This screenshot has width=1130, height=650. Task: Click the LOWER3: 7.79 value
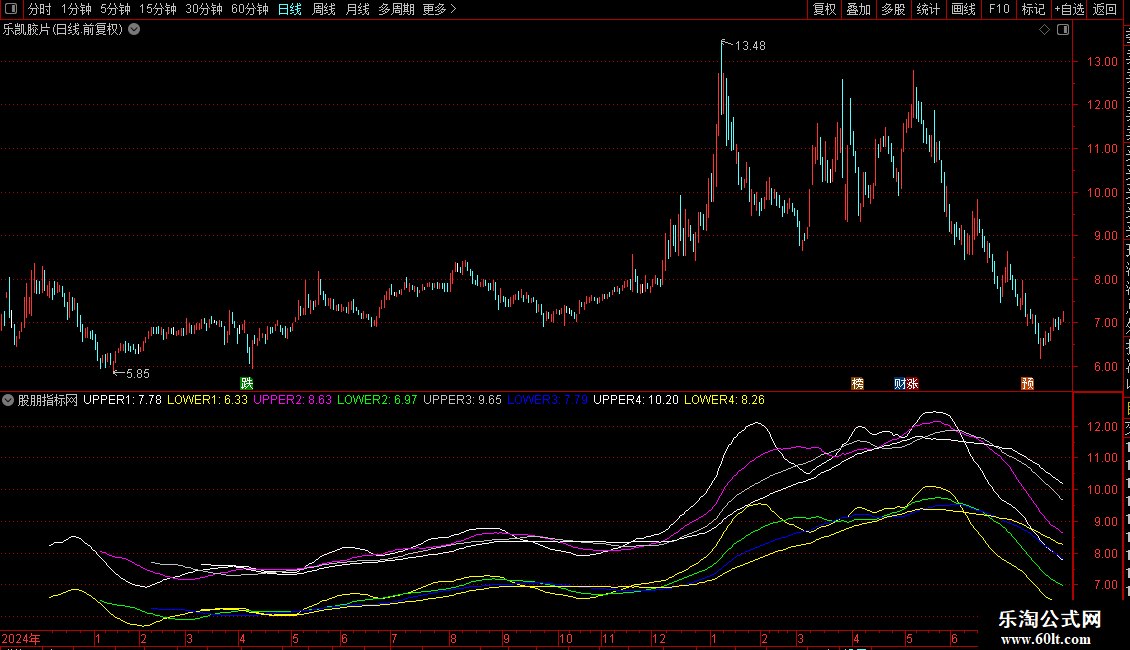coord(548,400)
